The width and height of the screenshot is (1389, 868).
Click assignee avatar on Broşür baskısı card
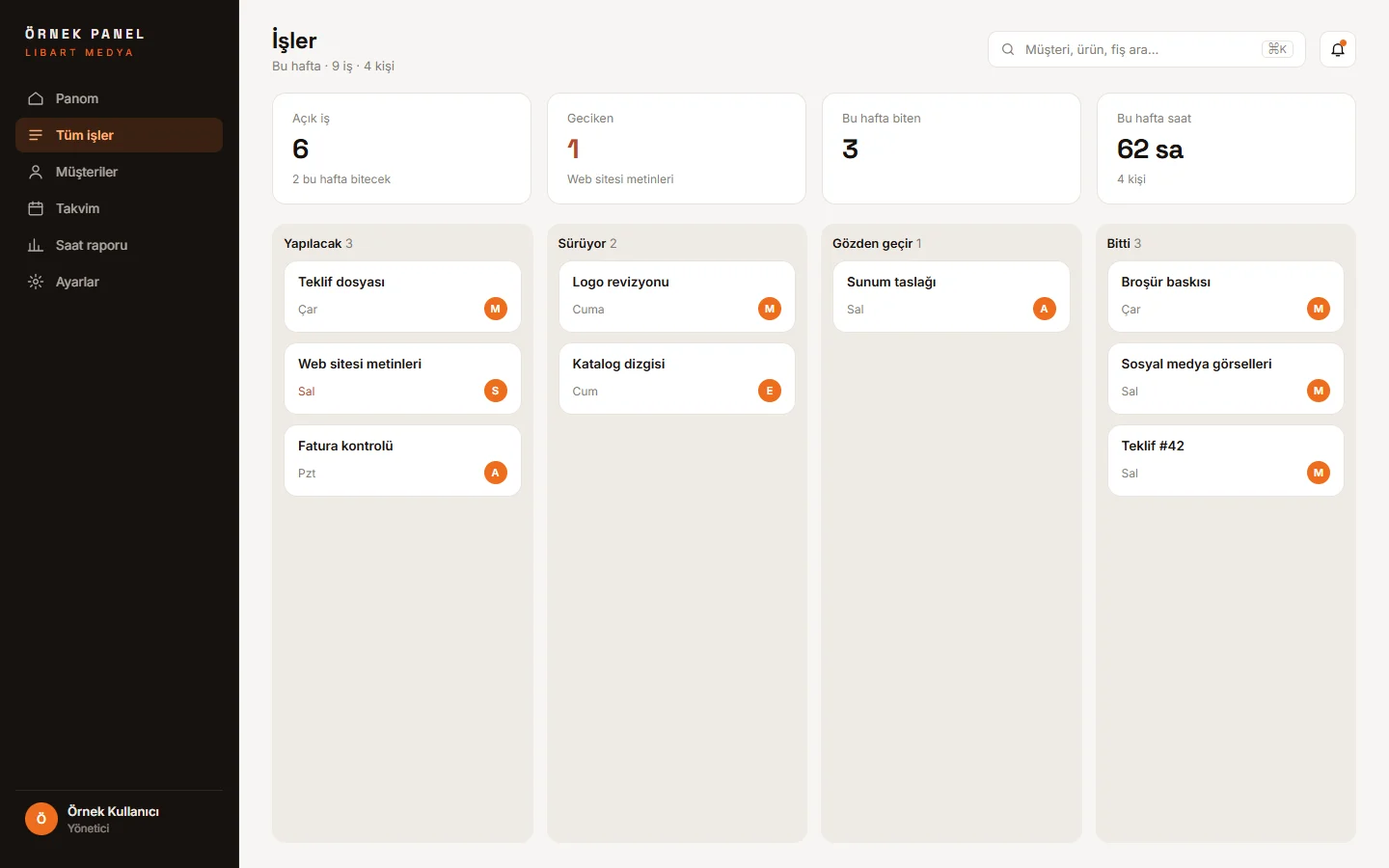point(1319,309)
